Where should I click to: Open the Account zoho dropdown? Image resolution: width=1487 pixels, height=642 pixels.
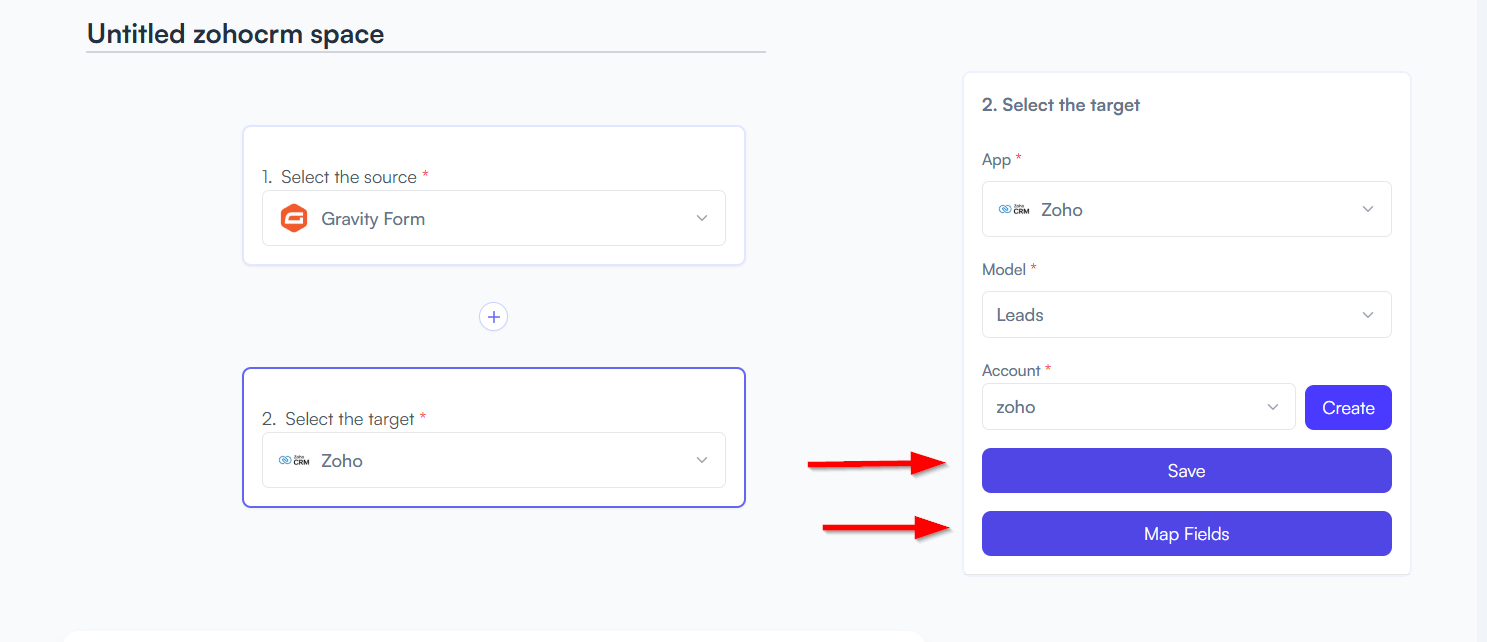pos(1139,407)
